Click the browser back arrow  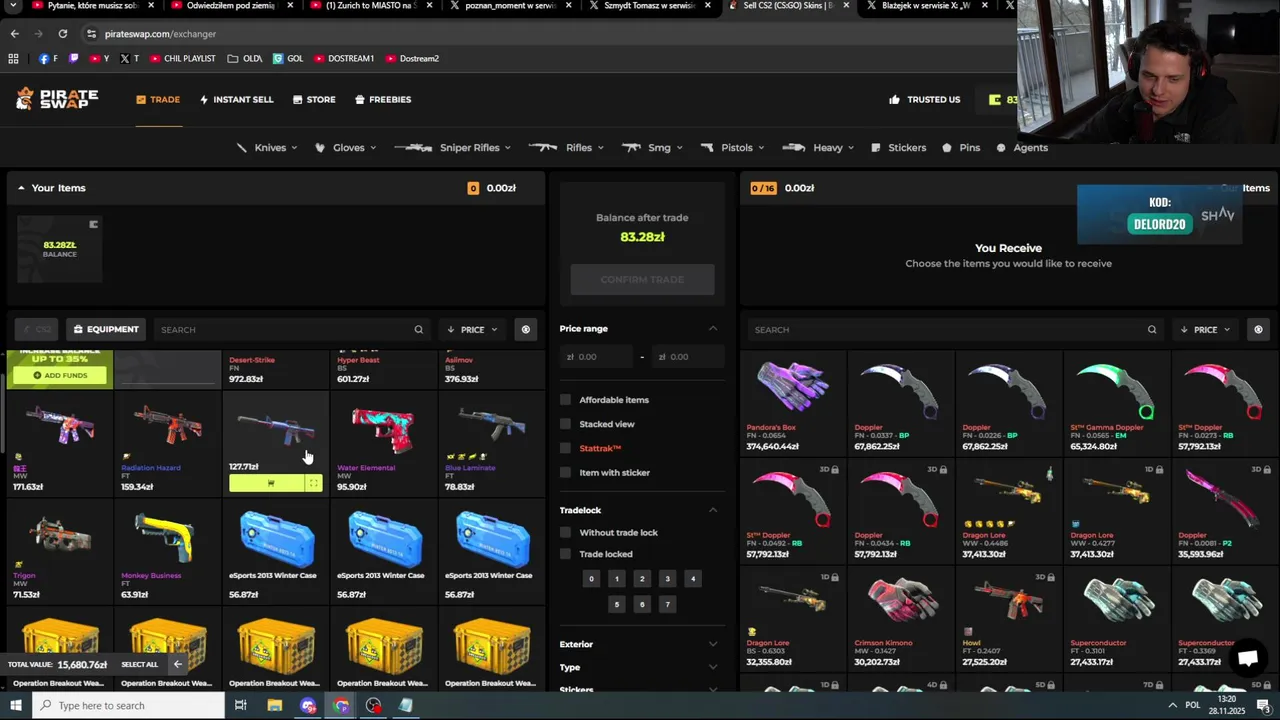pos(14,34)
